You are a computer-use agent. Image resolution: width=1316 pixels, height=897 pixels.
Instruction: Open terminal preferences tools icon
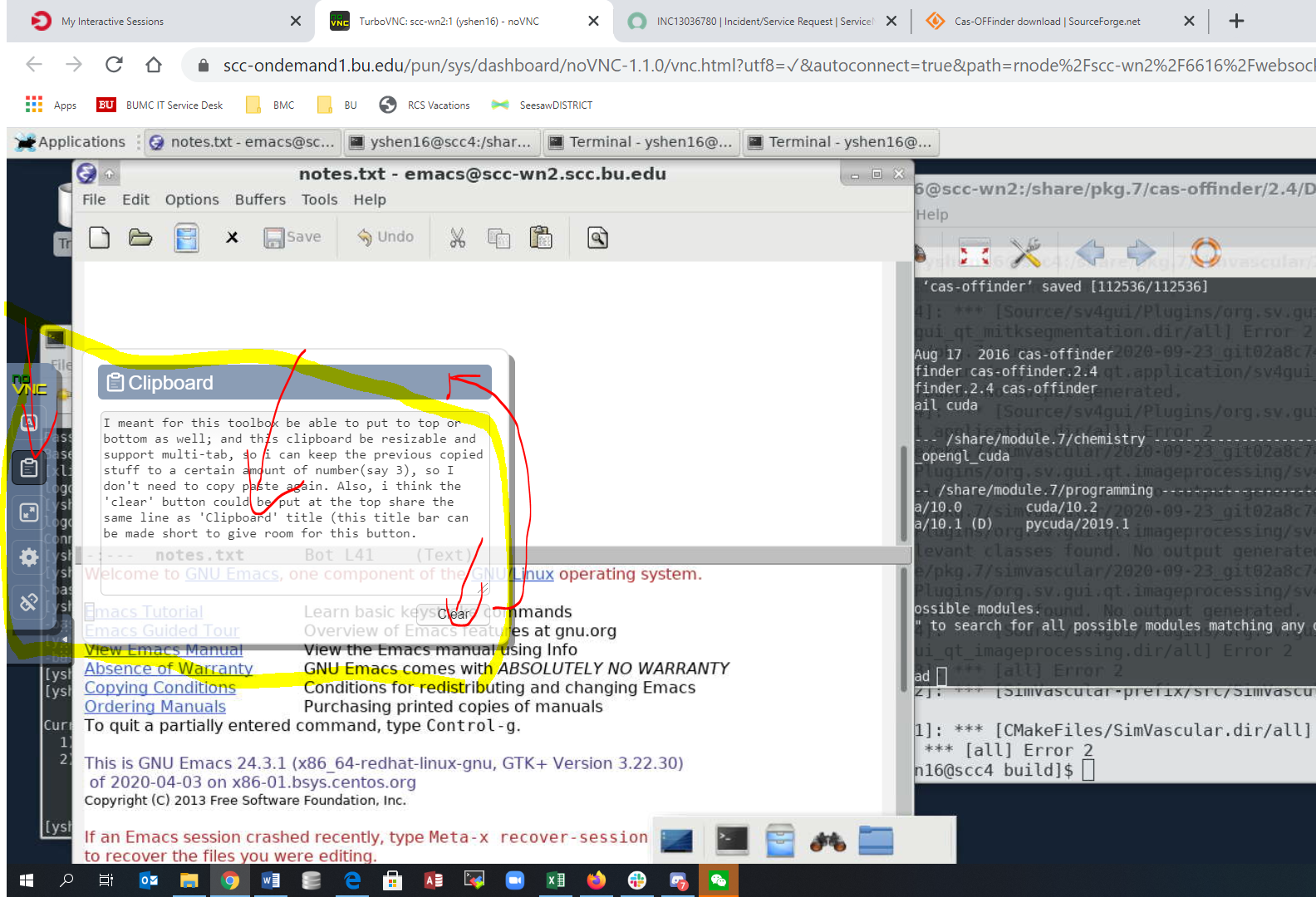click(1025, 252)
